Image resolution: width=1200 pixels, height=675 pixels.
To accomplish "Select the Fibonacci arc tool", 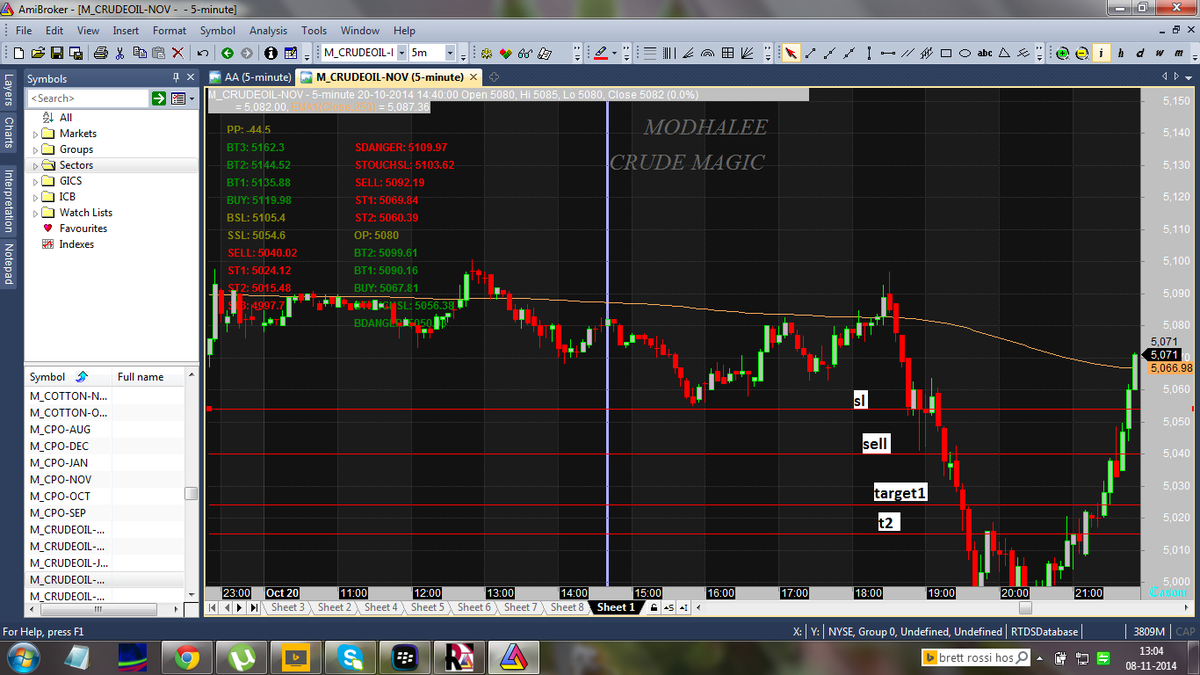I will (x=708, y=53).
